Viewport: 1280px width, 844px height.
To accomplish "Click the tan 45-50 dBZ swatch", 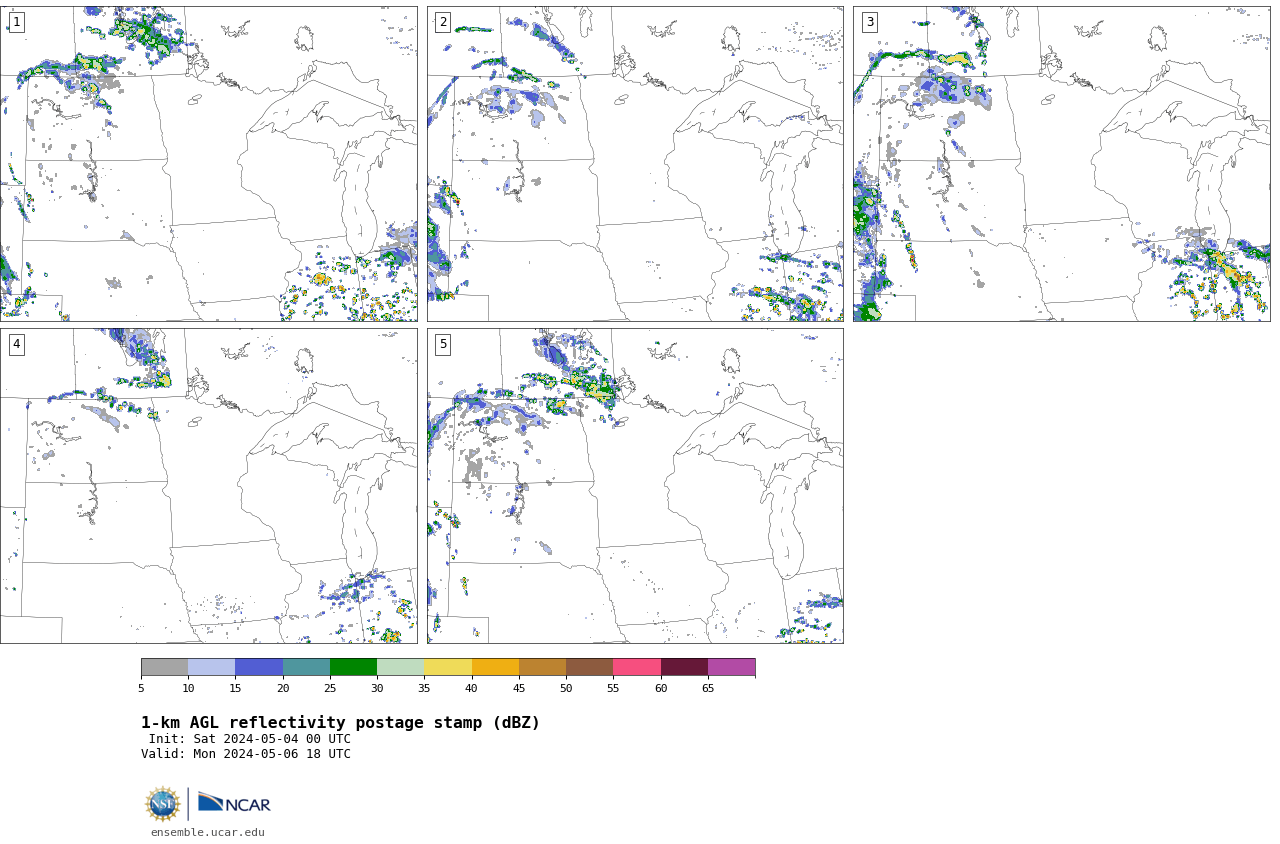I will [542, 667].
